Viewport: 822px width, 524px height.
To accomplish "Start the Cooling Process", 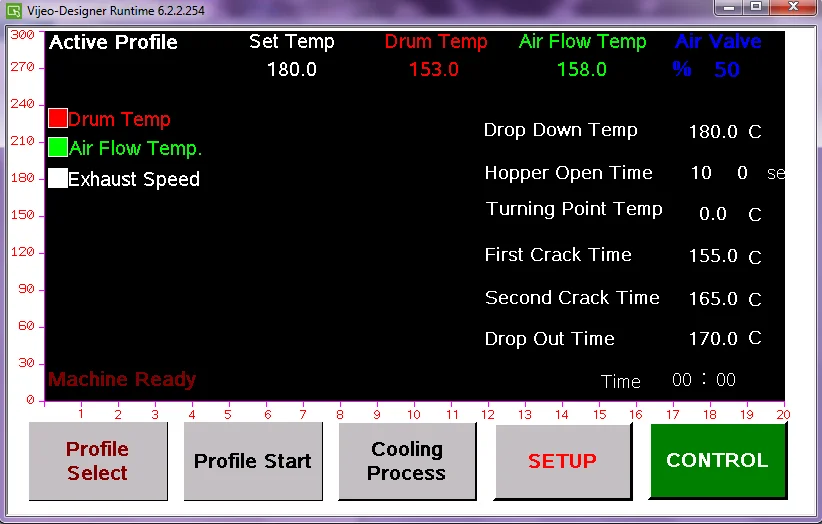I will click(407, 461).
